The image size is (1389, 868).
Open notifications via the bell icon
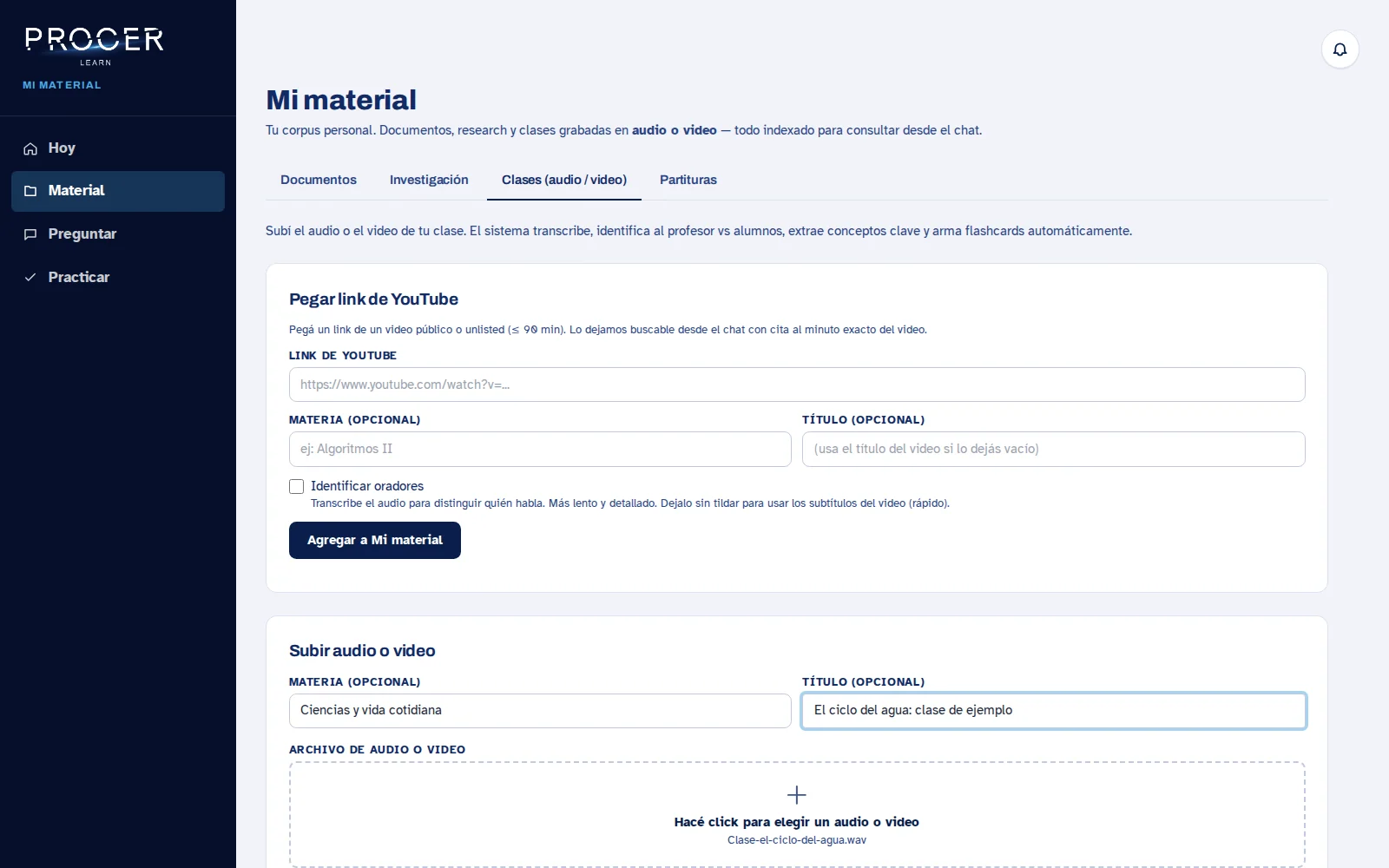[1340, 49]
